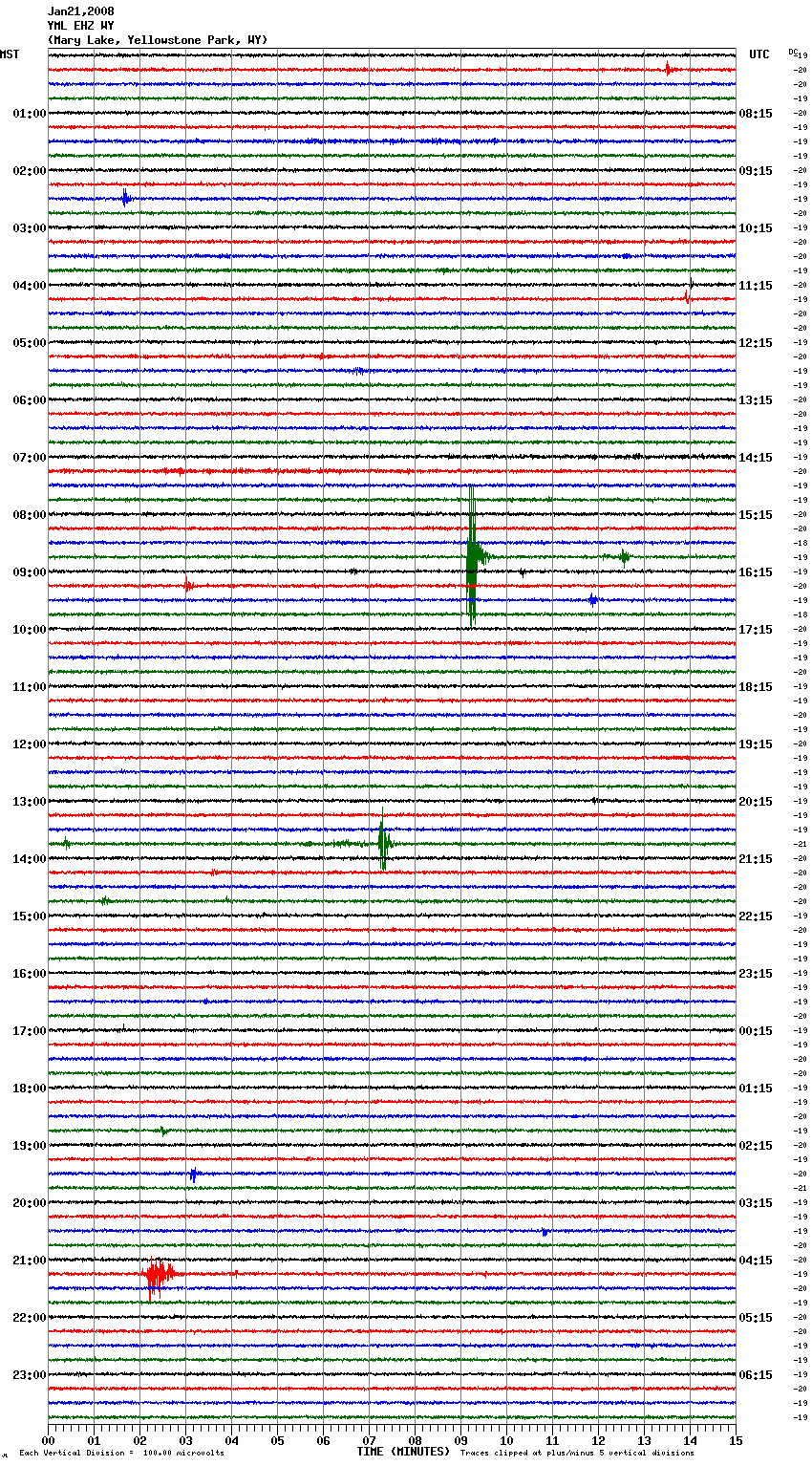Click the 00 minute tick label on the x-axis
The image size is (812, 1466).
click(x=48, y=1440)
